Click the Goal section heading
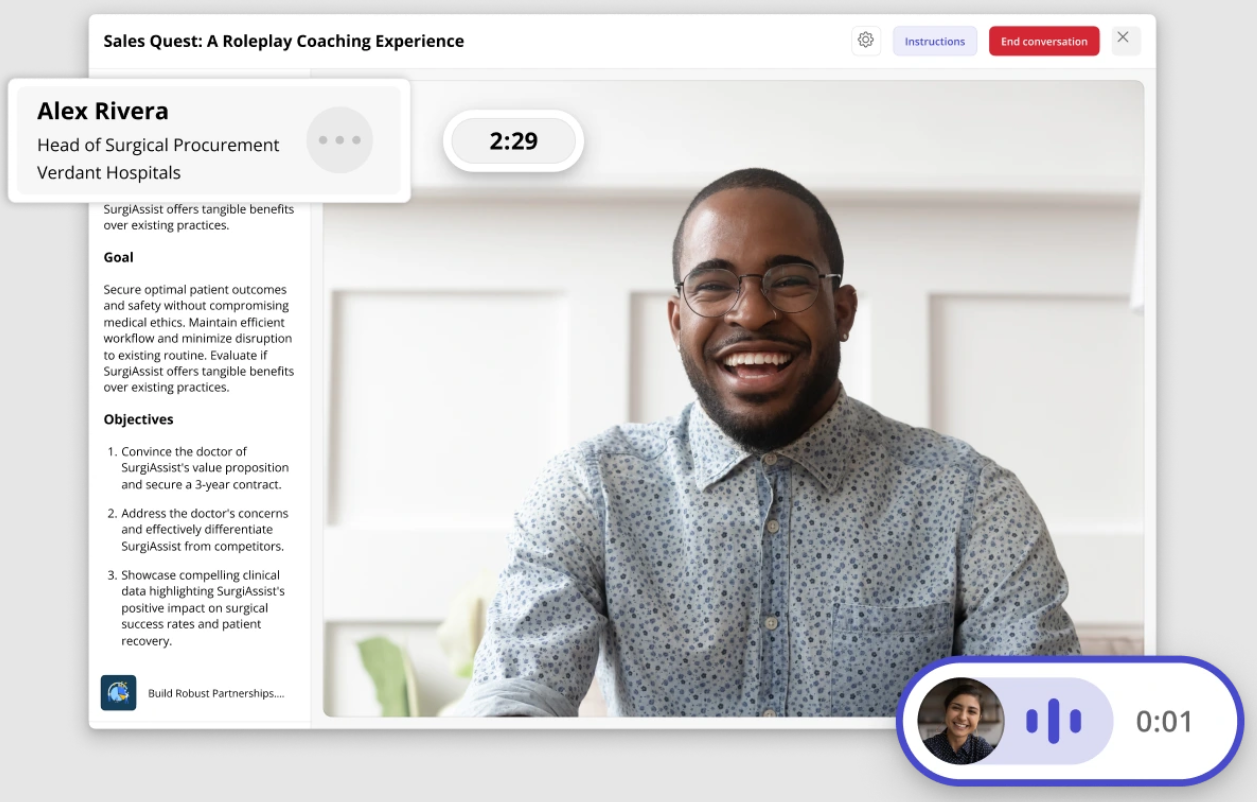The image size is (1257, 802). tap(119, 257)
